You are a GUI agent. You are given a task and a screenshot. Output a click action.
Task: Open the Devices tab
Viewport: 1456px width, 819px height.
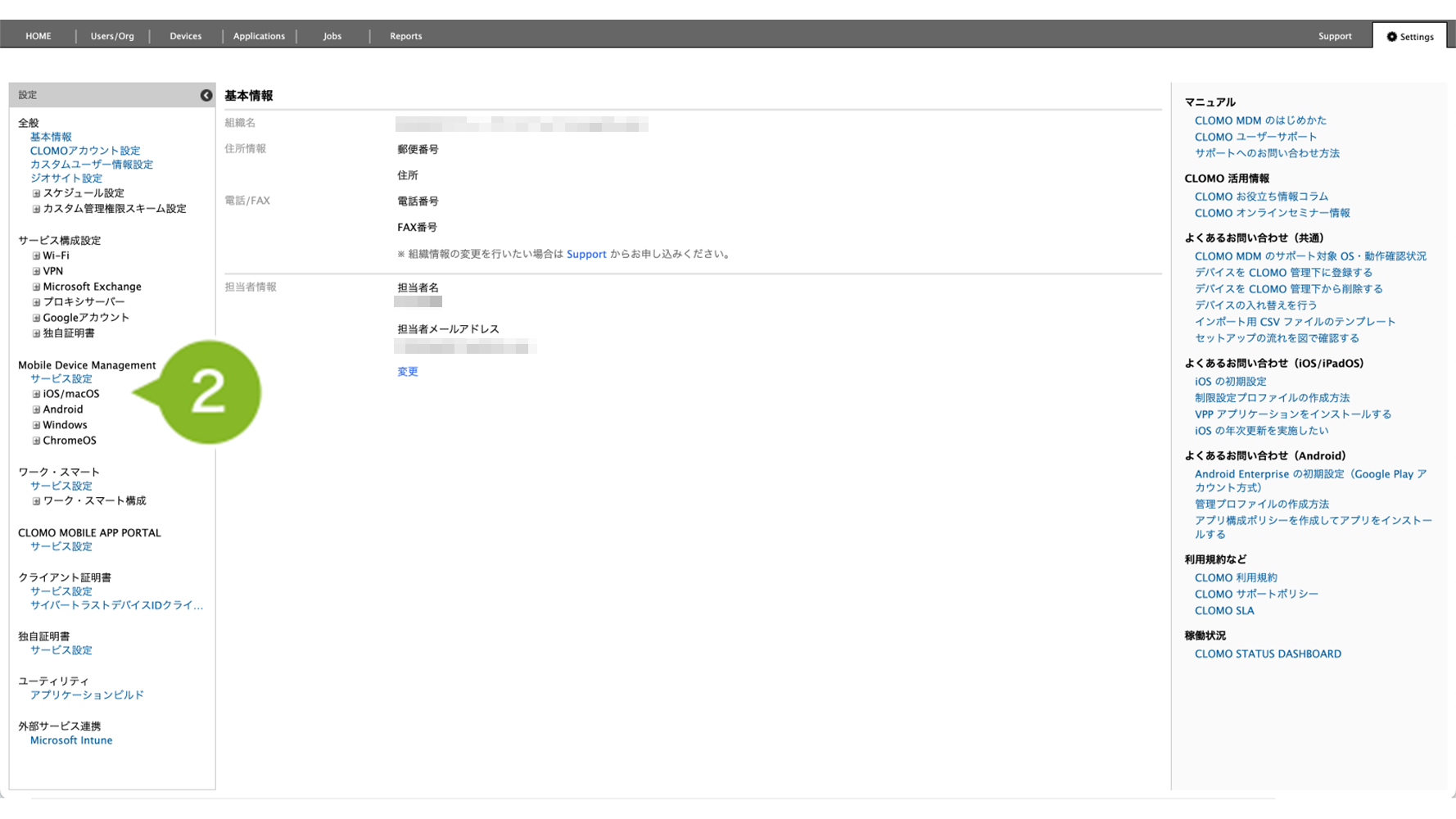click(x=185, y=36)
